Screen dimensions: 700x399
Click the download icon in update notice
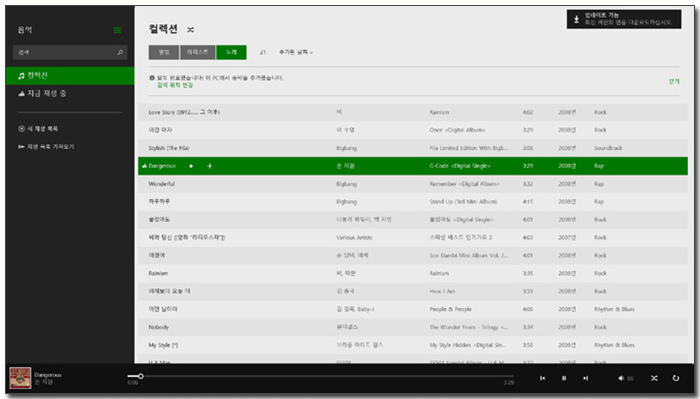tap(576, 19)
